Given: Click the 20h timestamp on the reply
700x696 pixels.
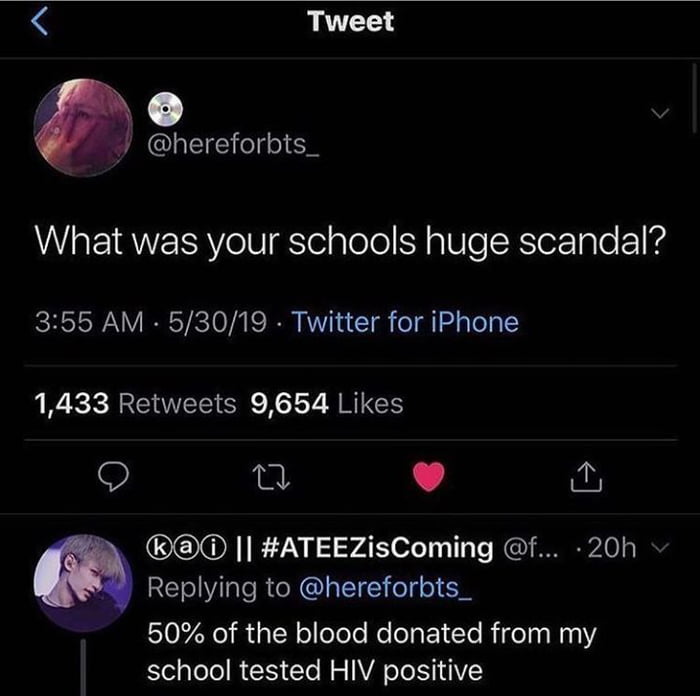Looking at the screenshot, I should click(611, 547).
